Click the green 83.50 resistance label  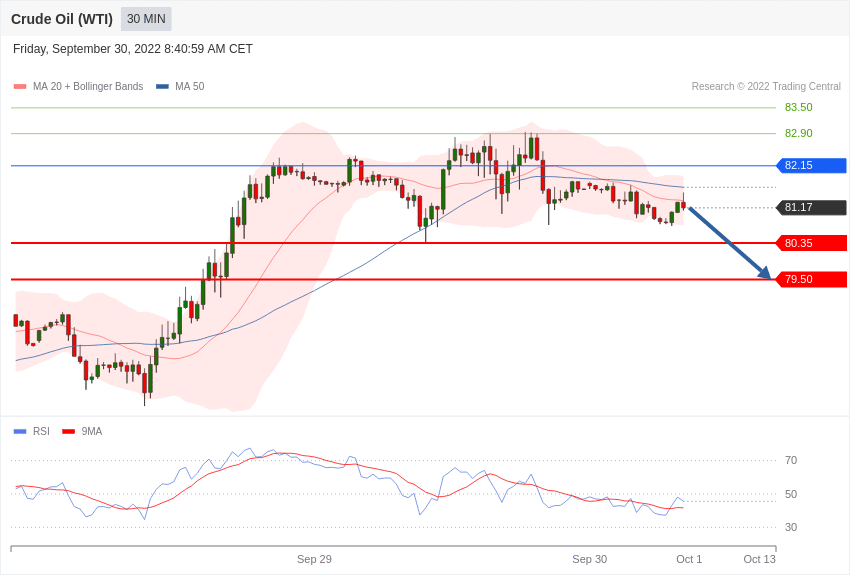(798, 108)
